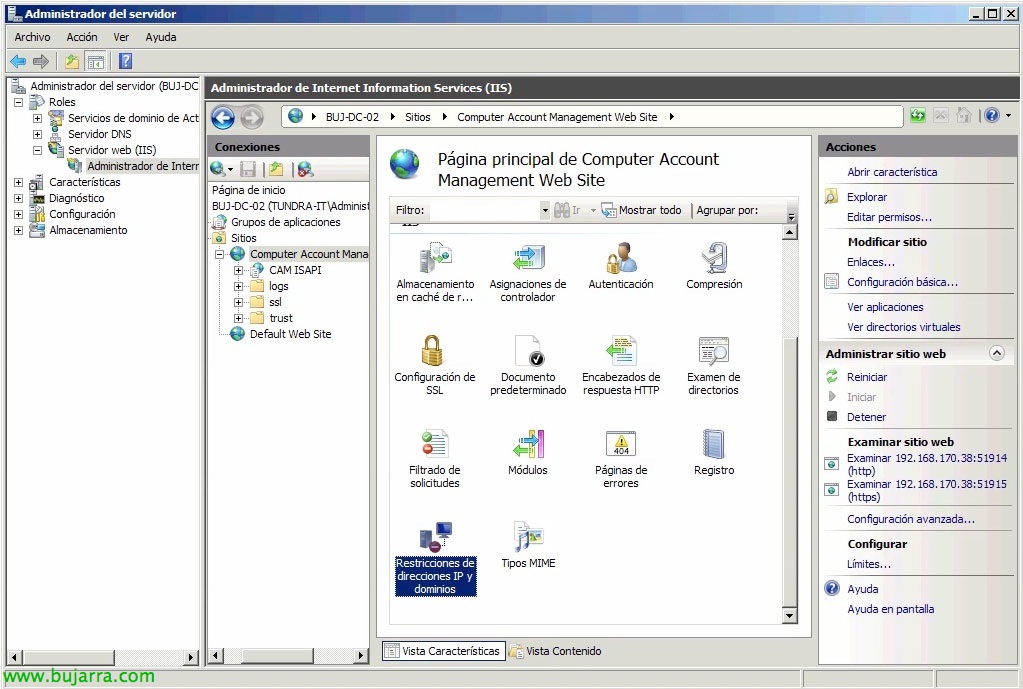Click the home icon beside IIS address bar
This screenshot has width=1023, height=689.
(964, 115)
